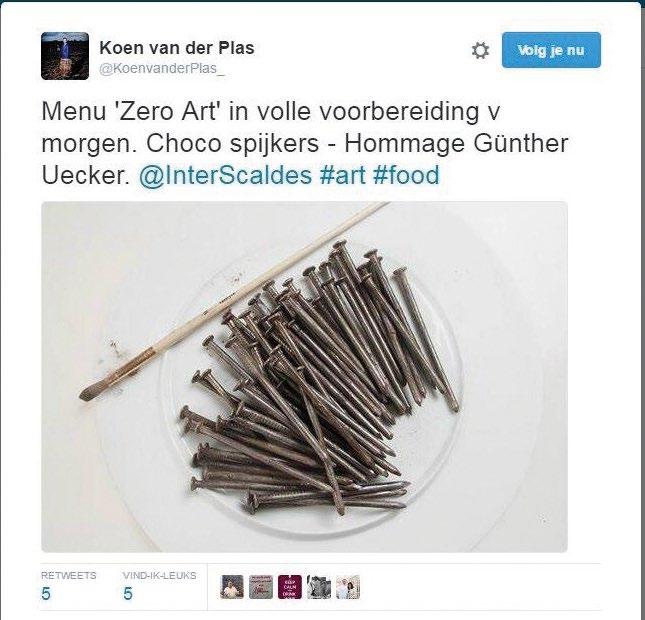Follow the #food hashtag
The image size is (645, 620).
coord(406,175)
